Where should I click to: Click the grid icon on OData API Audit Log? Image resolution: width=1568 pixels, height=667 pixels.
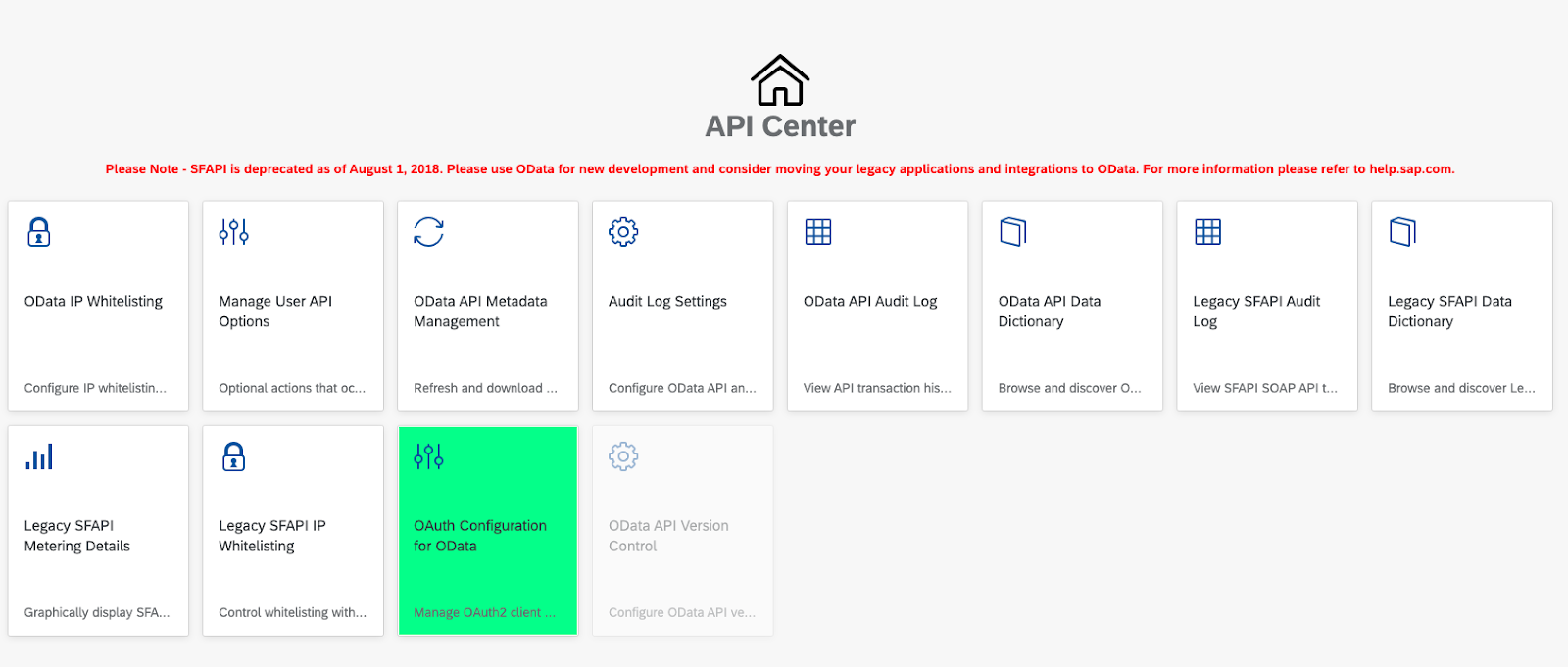[817, 232]
